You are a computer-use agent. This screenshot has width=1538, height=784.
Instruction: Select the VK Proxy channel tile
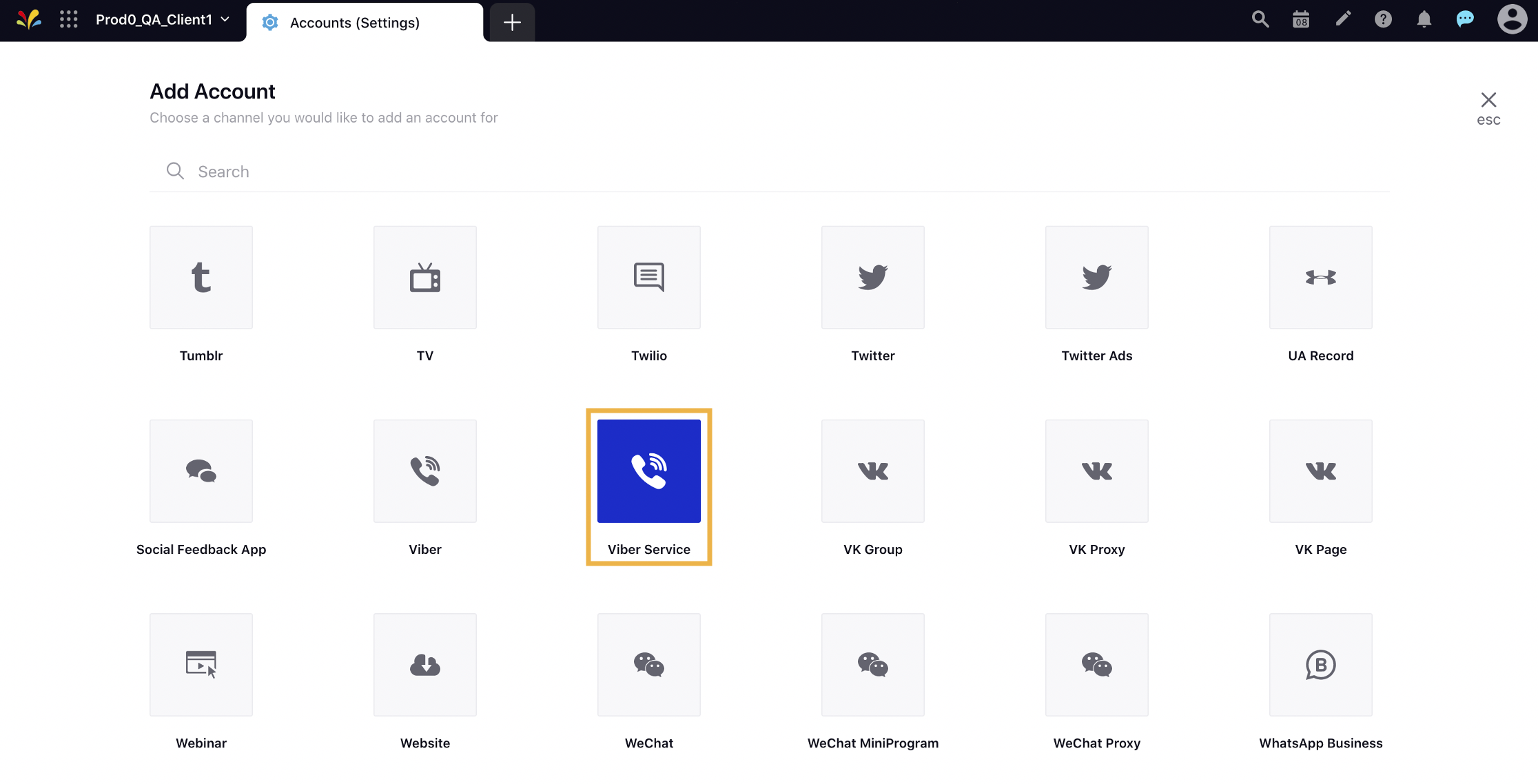[x=1097, y=471]
